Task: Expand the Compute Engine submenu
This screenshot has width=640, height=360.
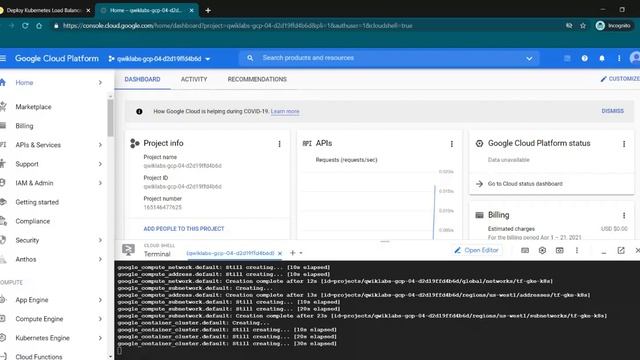Action: tap(100, 319)
